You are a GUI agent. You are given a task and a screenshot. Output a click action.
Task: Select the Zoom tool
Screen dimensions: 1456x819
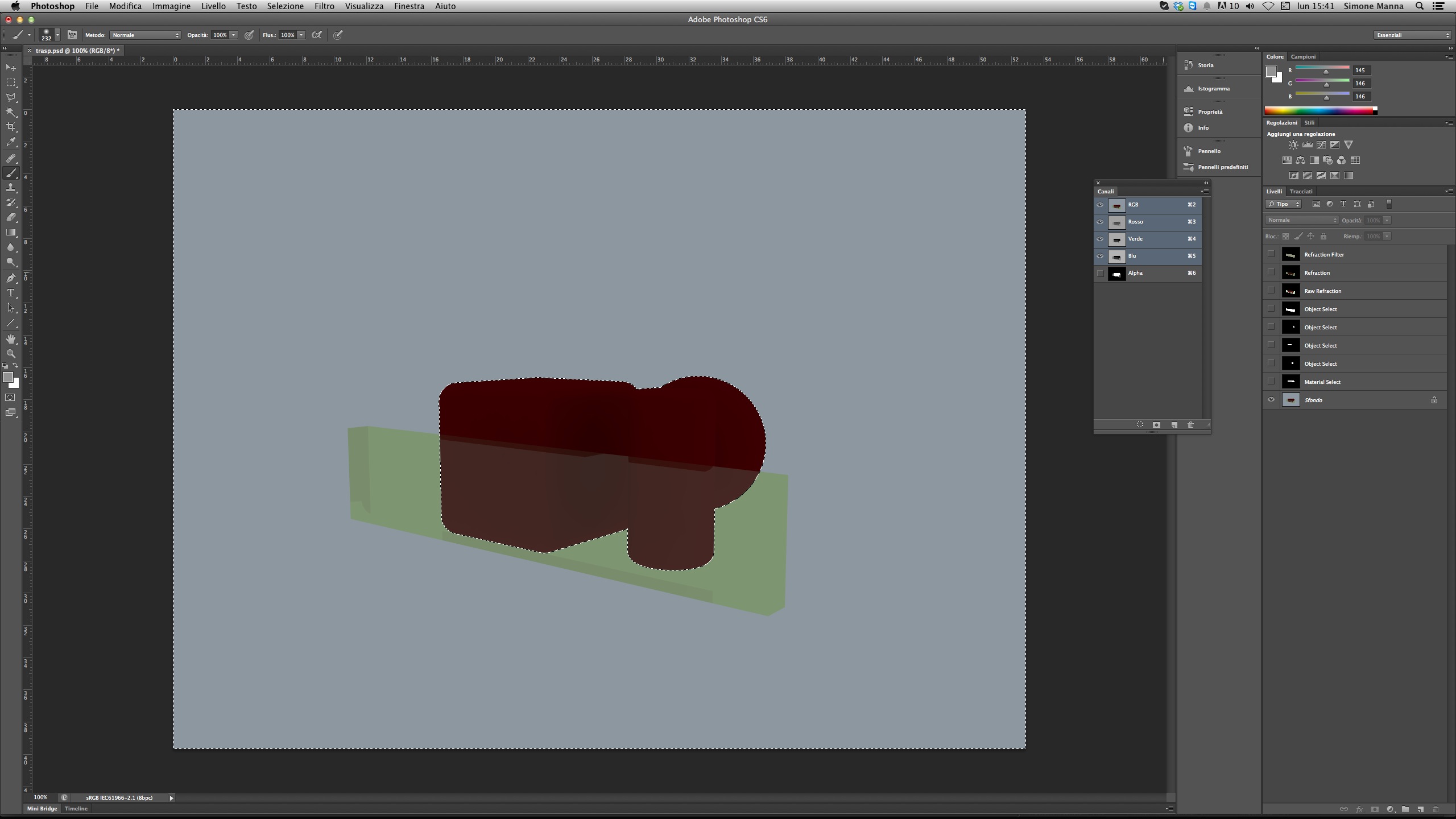[x=11, y=354]
